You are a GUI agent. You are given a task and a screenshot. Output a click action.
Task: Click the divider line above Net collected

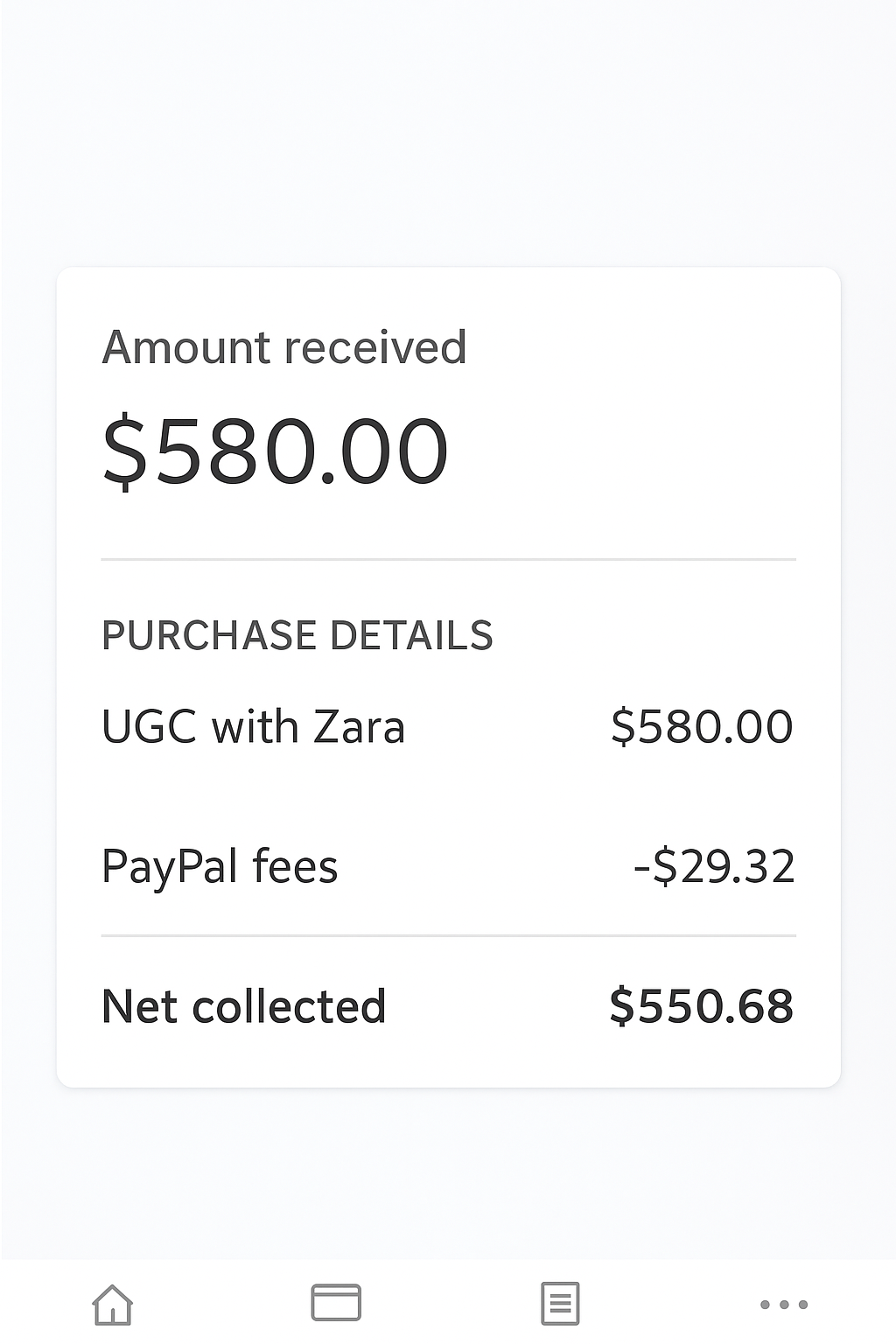pos(448,935)
